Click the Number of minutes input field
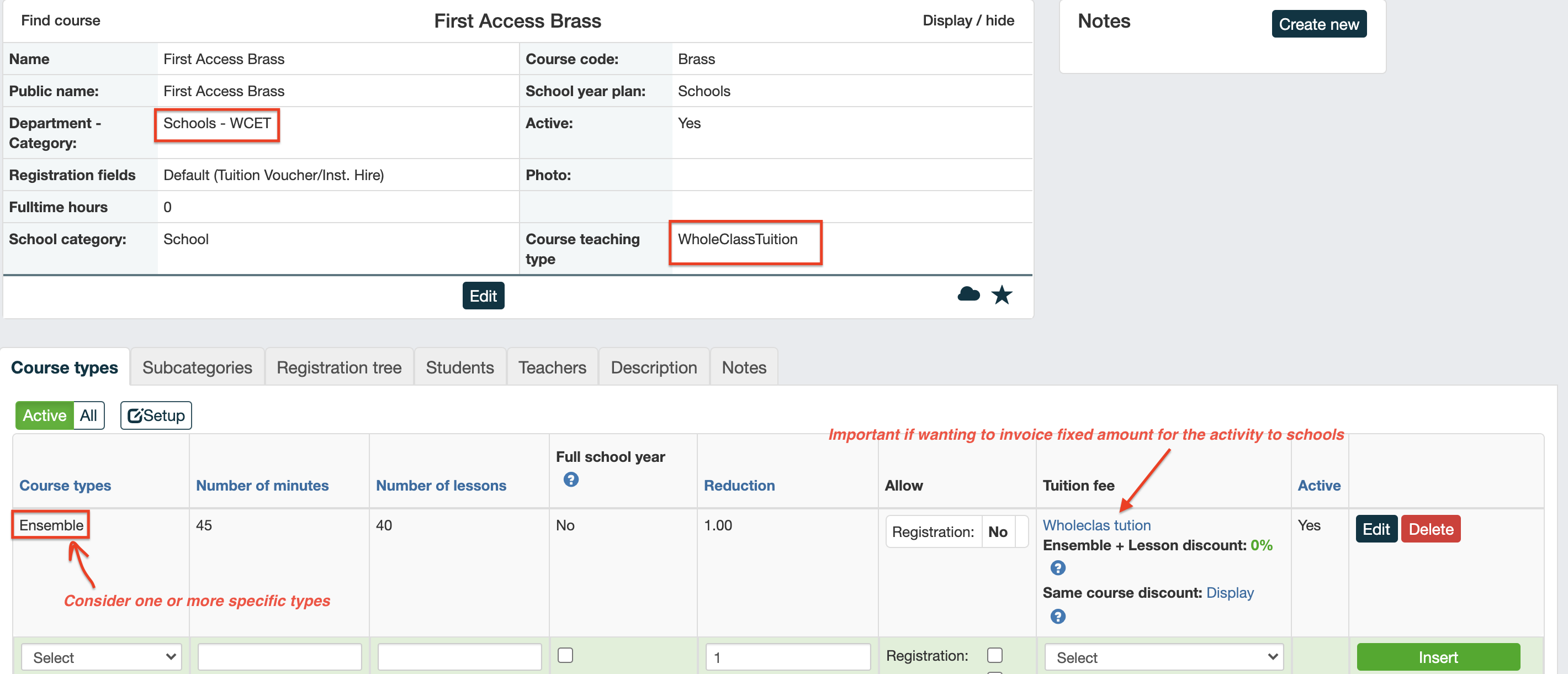 point(279,657)
